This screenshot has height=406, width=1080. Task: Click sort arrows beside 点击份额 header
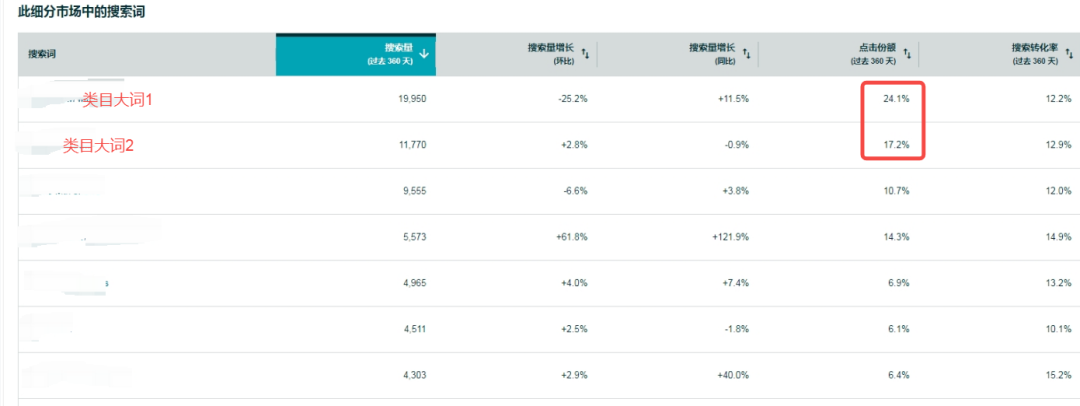click(x=907, y=54)
